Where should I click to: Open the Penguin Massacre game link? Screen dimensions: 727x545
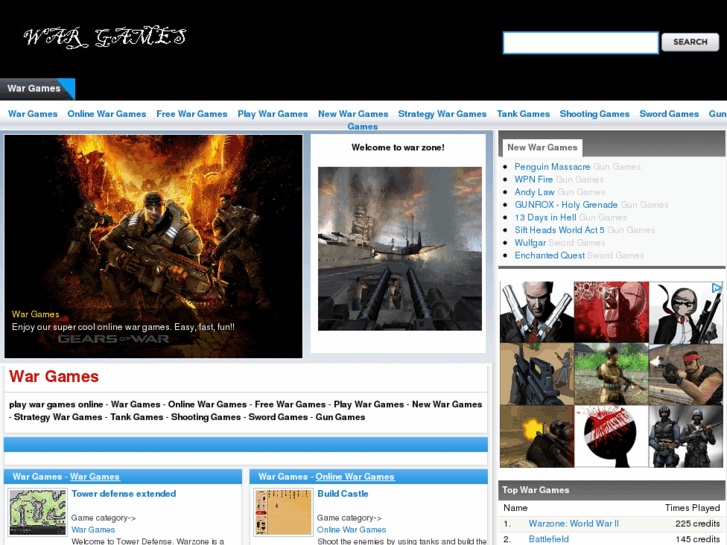tap(552, 167)
